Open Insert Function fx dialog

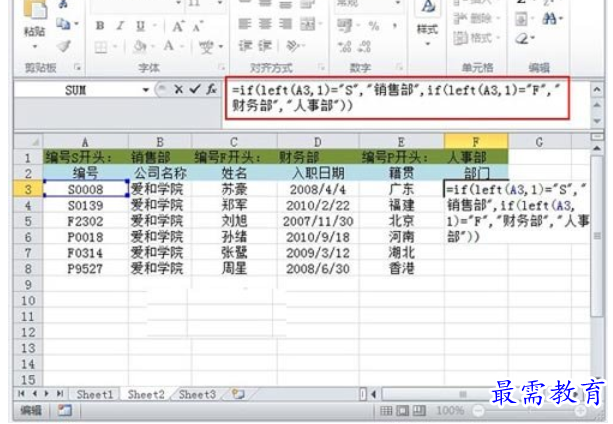[x=211, y=89]
